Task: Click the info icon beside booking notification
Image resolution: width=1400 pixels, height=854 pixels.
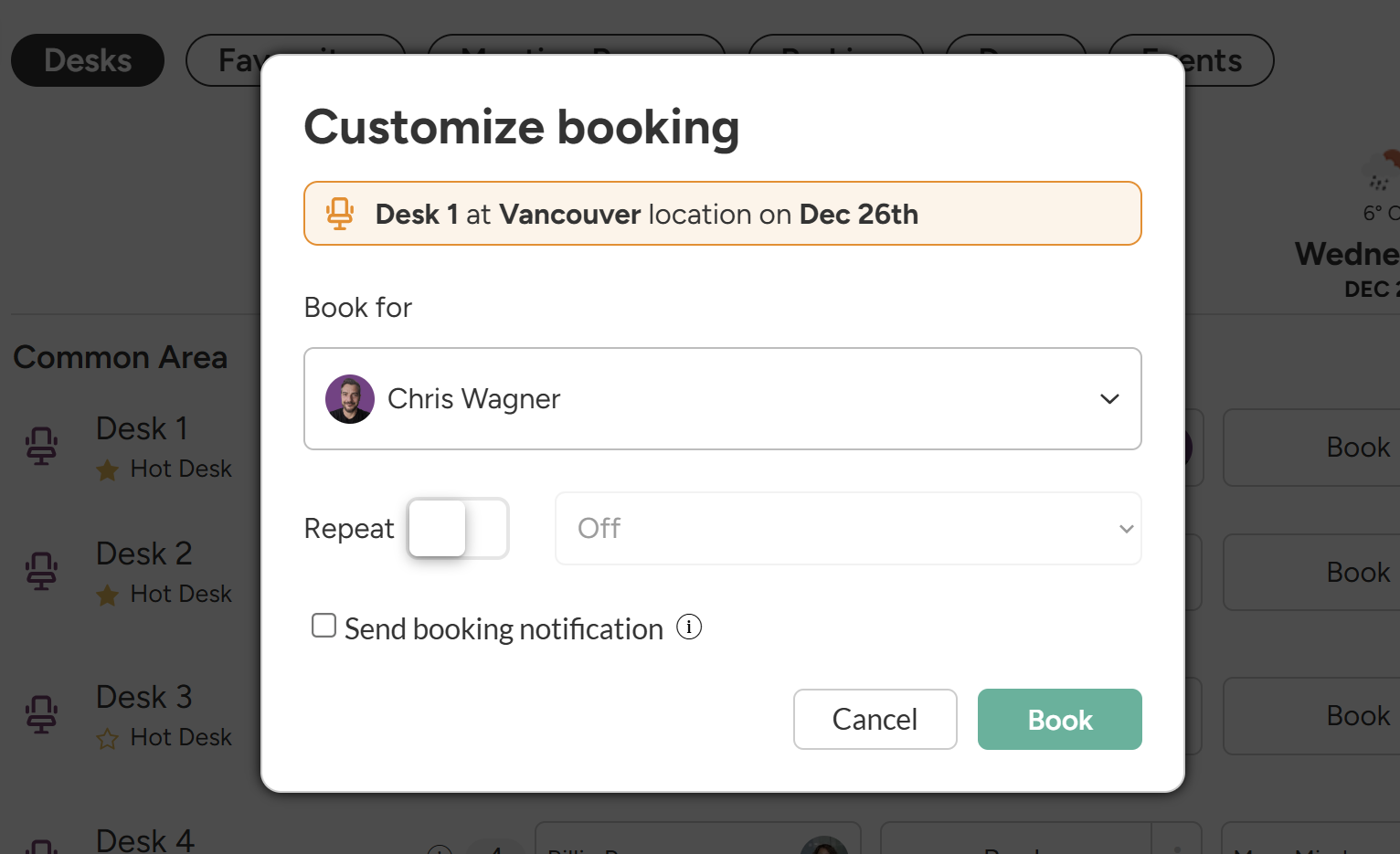Action: point(689,627)
